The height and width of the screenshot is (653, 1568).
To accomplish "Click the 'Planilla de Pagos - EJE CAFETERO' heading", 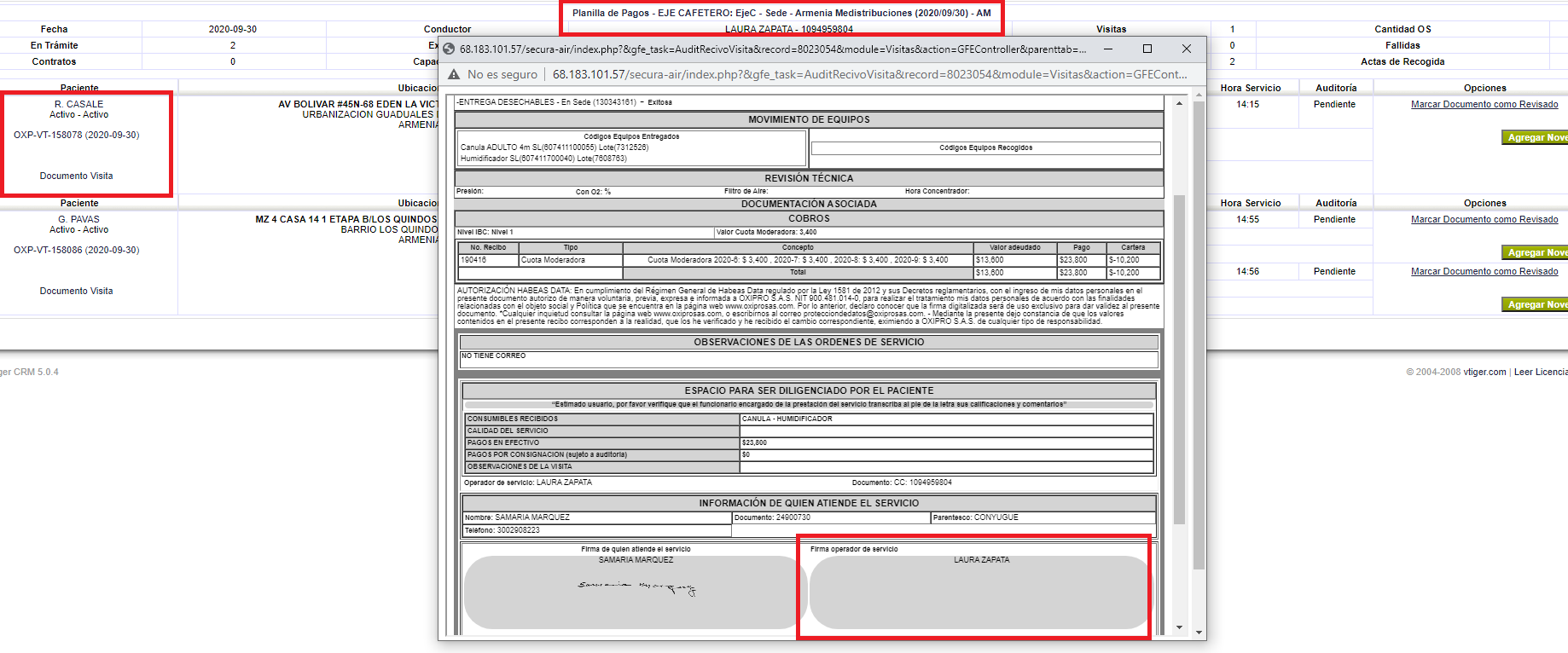I will 781,13.
